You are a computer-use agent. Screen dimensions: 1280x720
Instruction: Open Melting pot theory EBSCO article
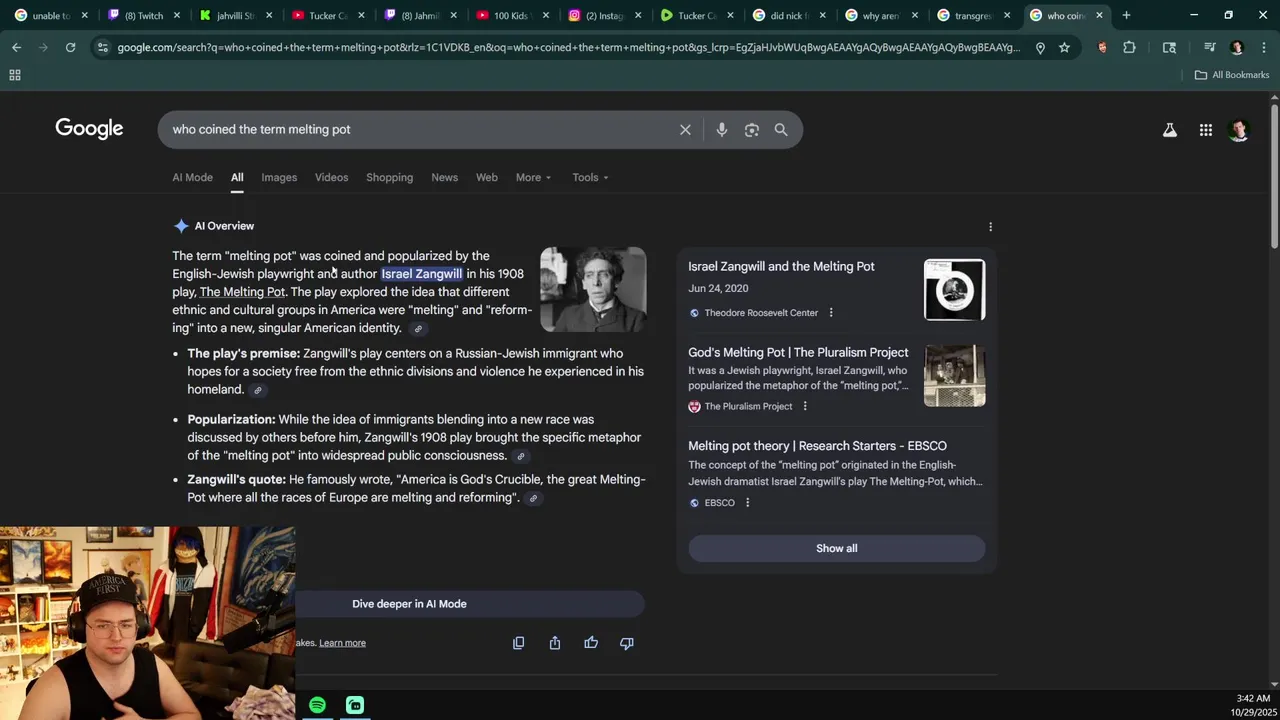point(817,446)
